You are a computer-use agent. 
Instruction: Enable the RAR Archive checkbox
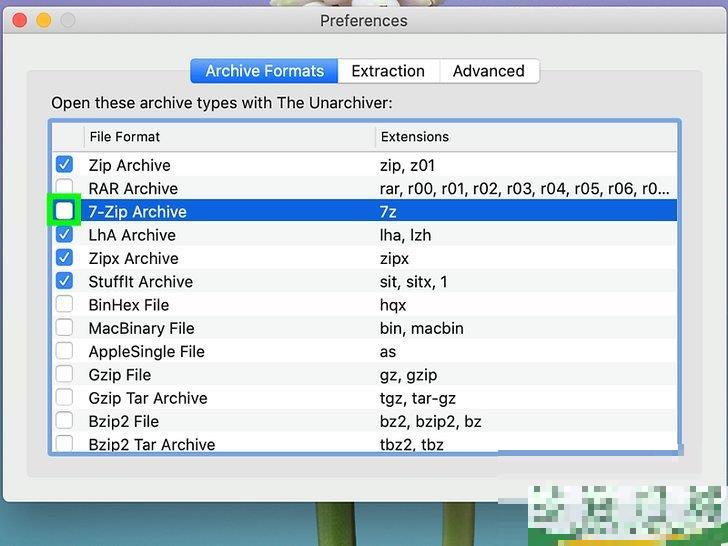click(x=65, y=187)
